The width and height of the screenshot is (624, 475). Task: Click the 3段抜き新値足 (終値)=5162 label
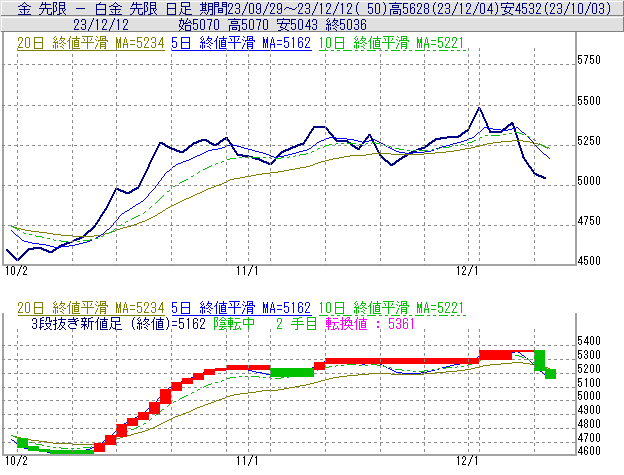[118, 324]
